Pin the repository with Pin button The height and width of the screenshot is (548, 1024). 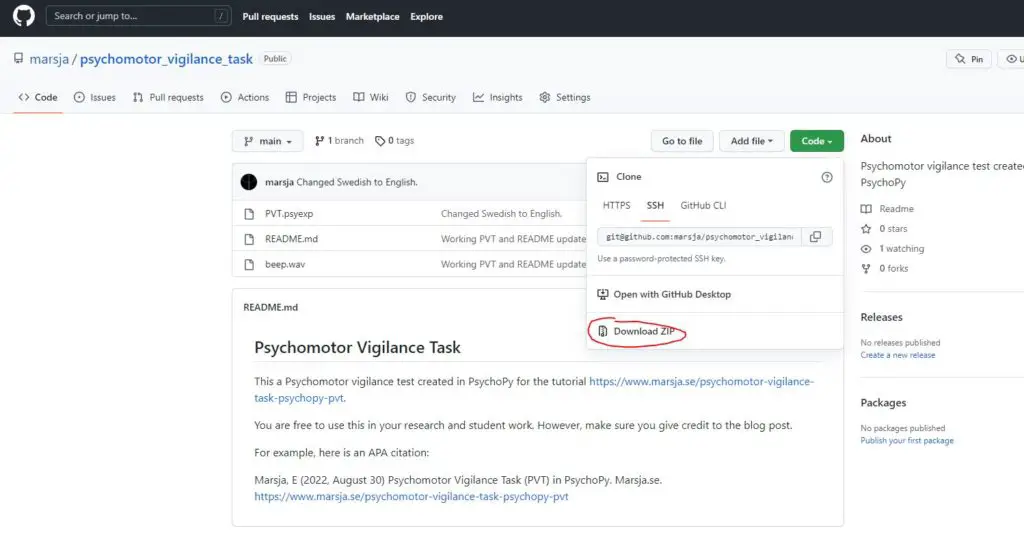point(969,59)
